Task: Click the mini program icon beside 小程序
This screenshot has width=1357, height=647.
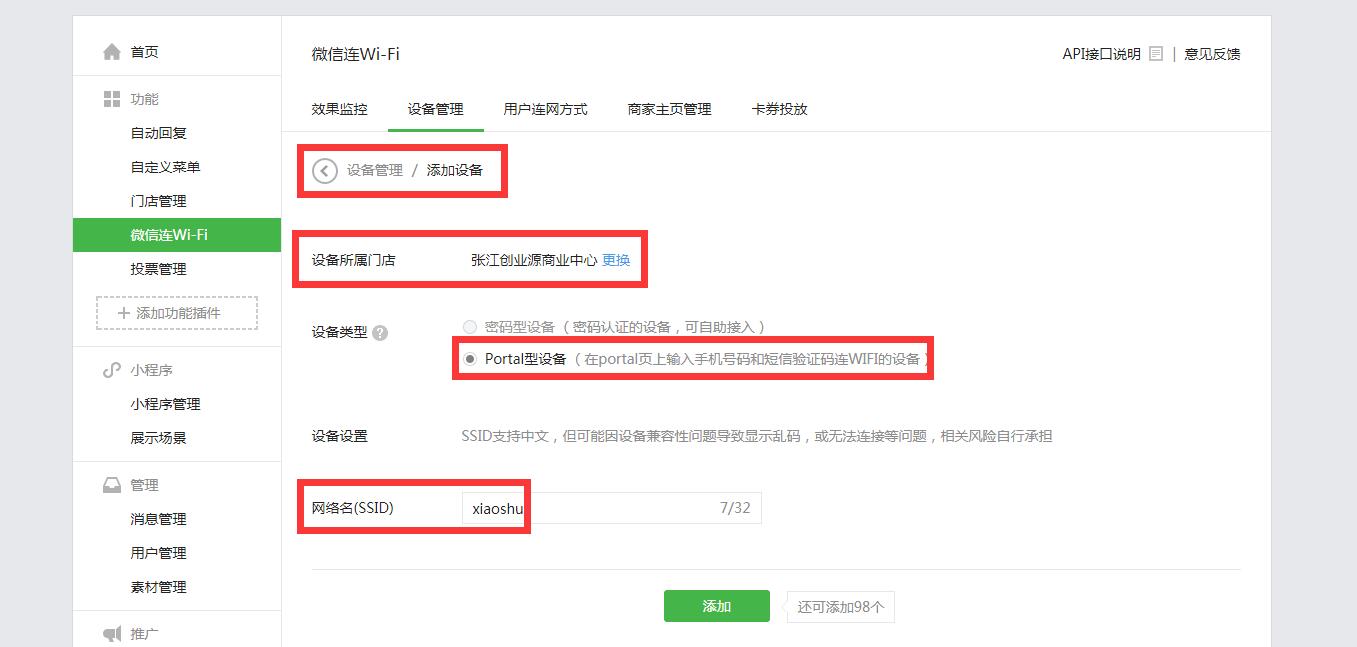Action: click(x=112, y=370)
